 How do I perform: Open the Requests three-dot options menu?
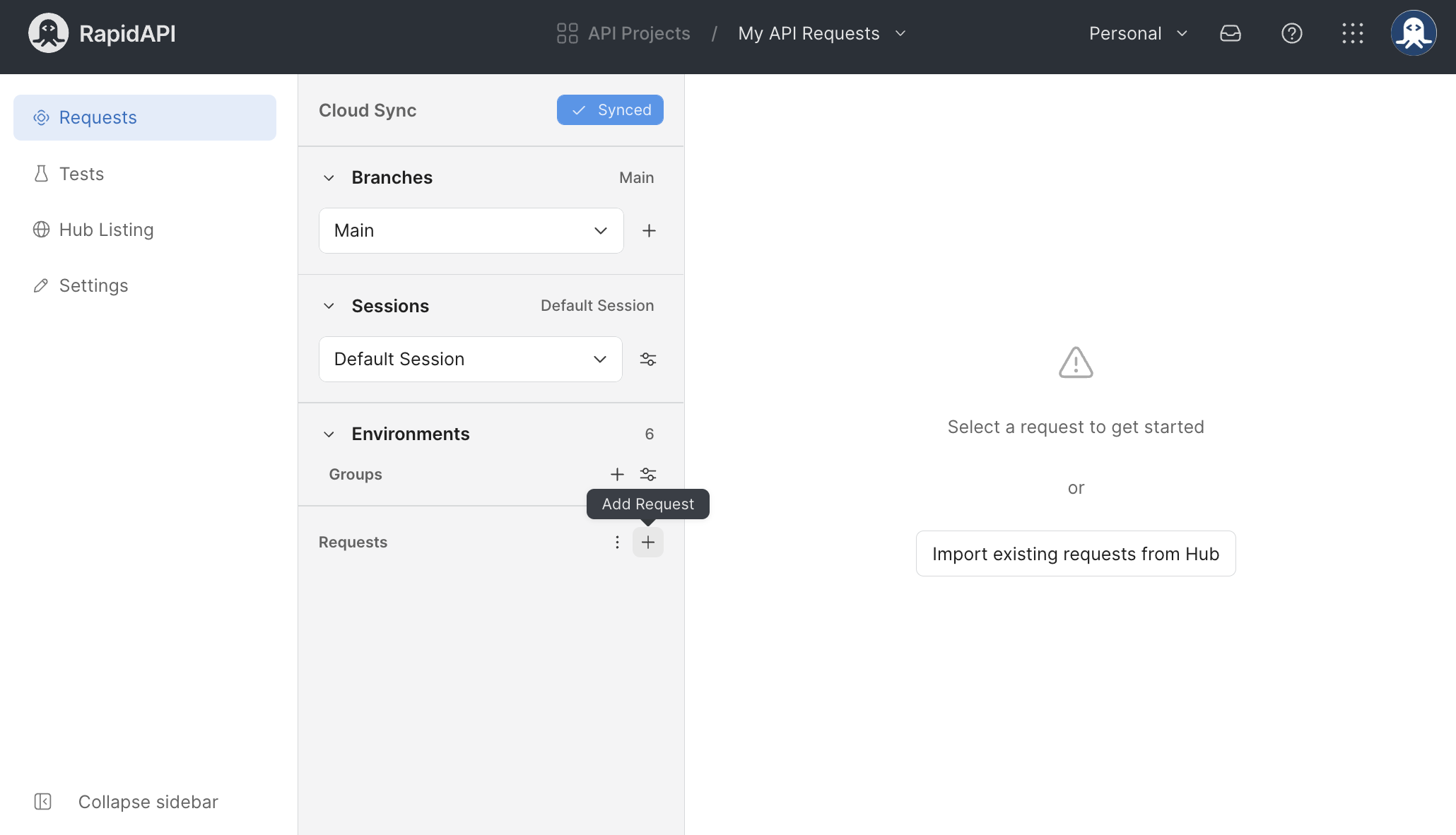coord(617,542)
